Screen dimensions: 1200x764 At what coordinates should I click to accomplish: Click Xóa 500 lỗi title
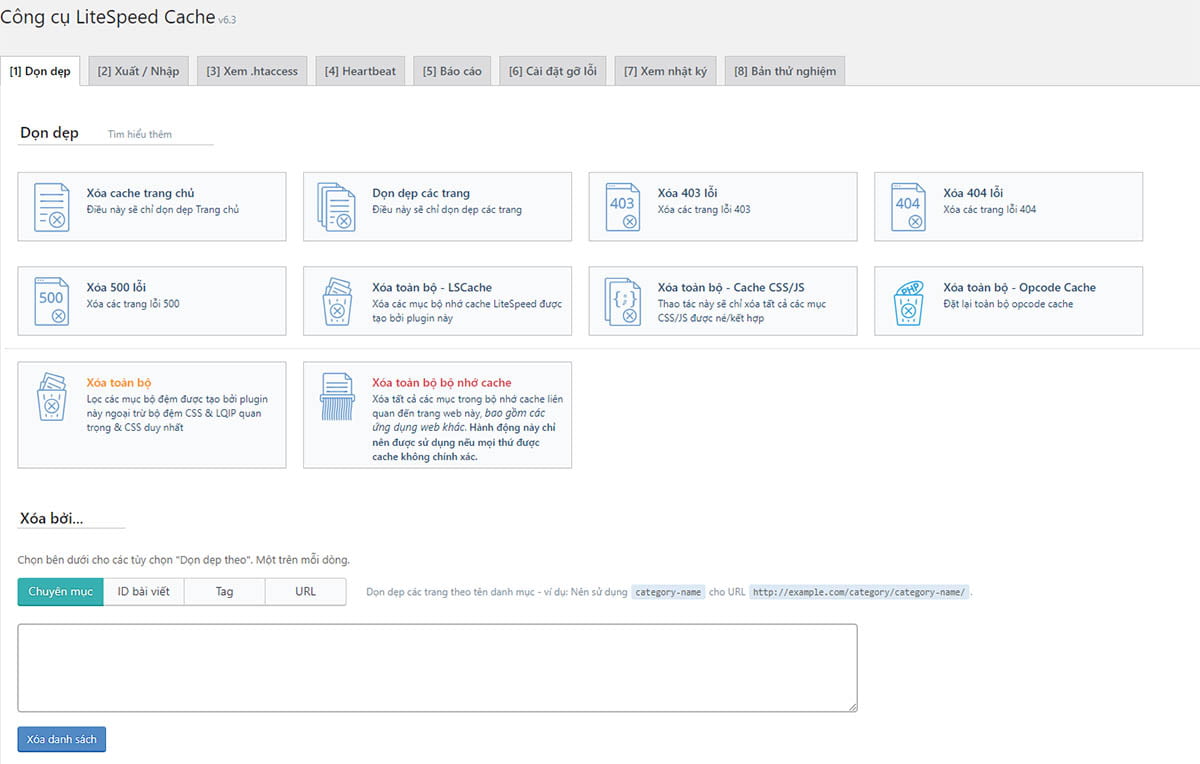(x=117, y=287)
